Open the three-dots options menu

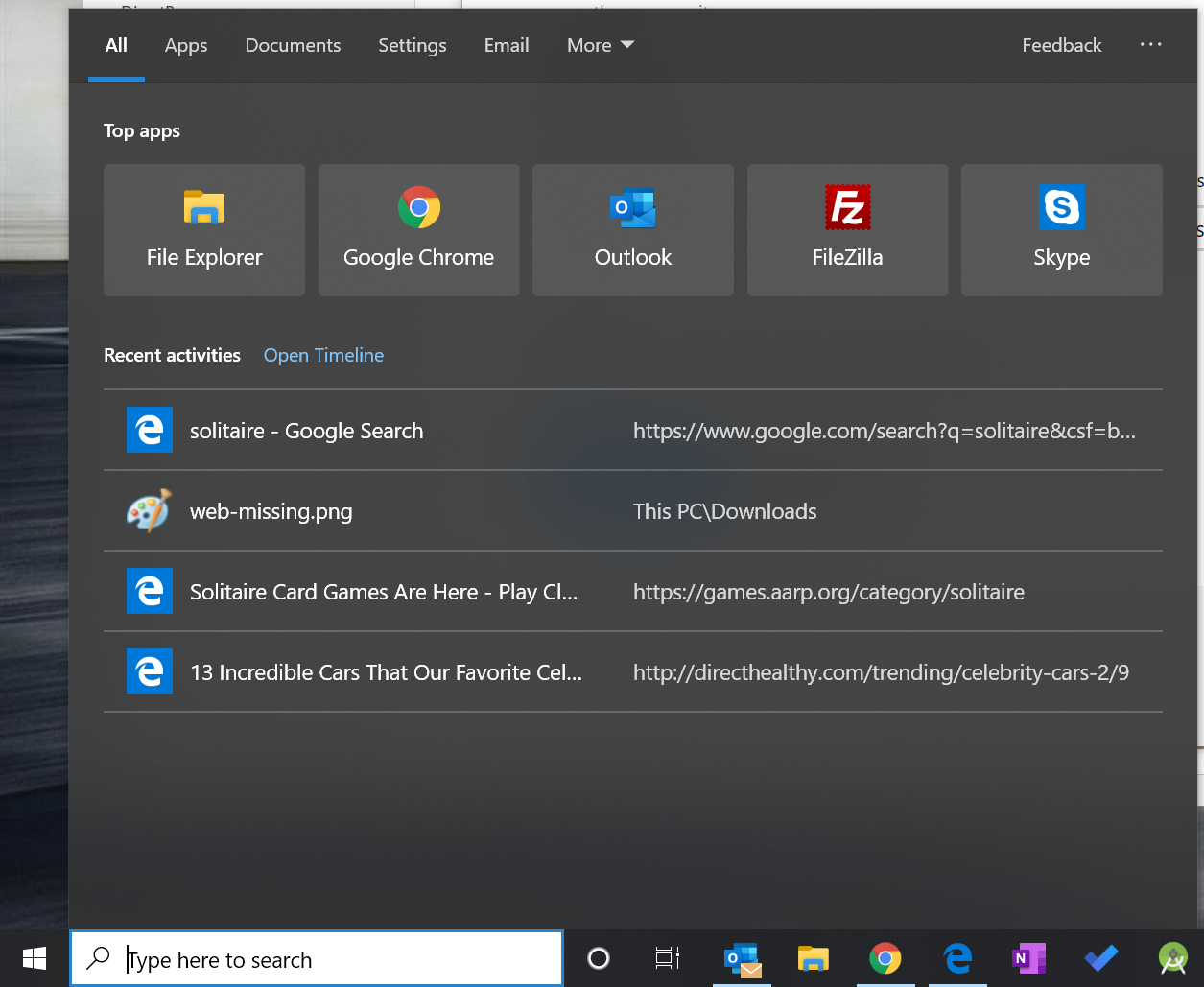click(x=1150, y=45)
